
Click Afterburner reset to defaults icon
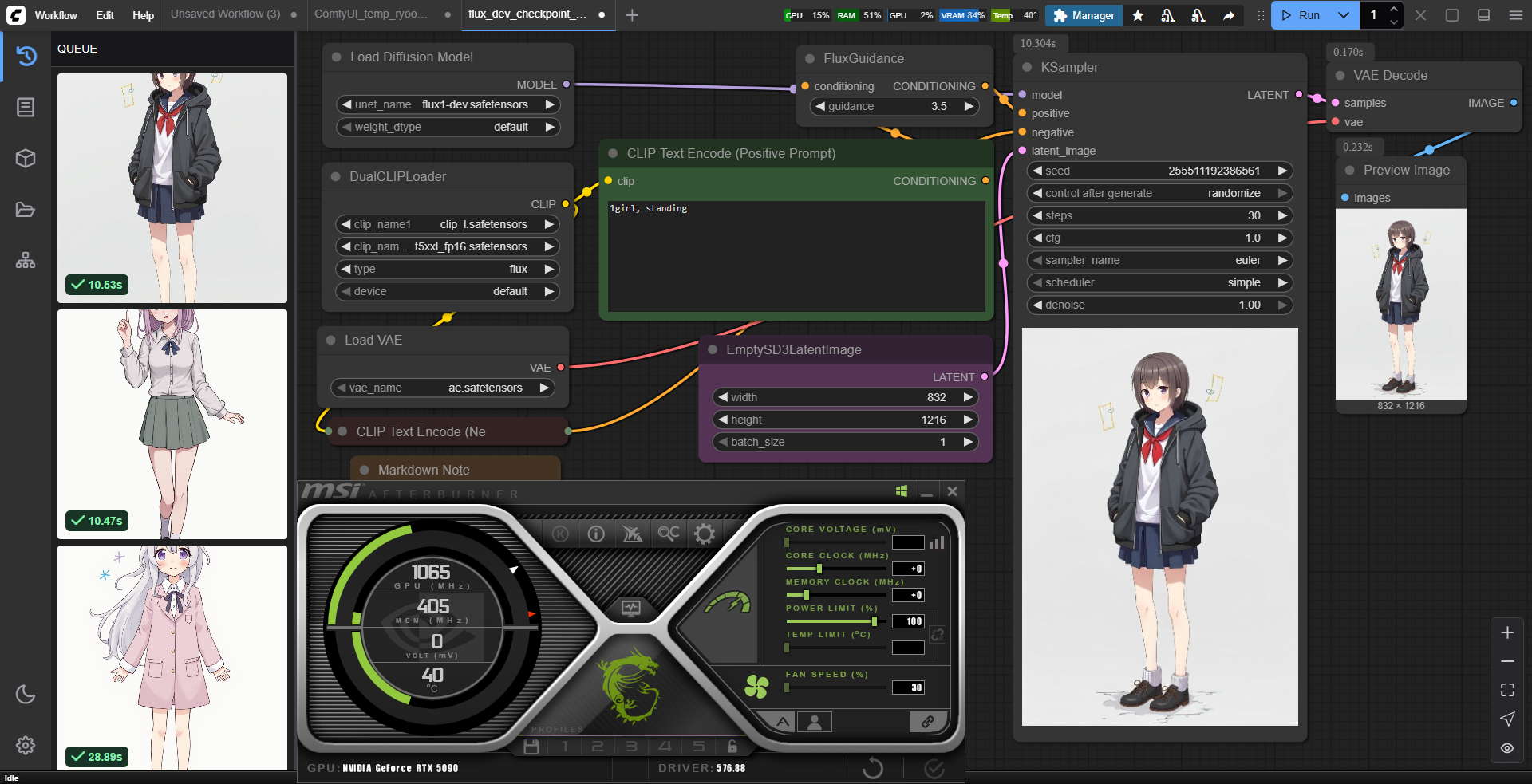[x=873, y=768]
